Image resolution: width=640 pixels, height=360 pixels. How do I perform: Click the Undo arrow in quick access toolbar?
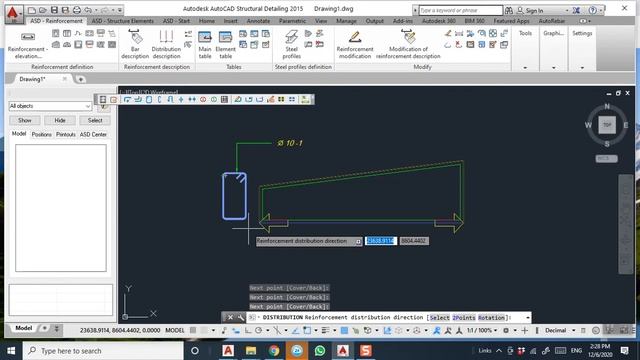(88, 10)
